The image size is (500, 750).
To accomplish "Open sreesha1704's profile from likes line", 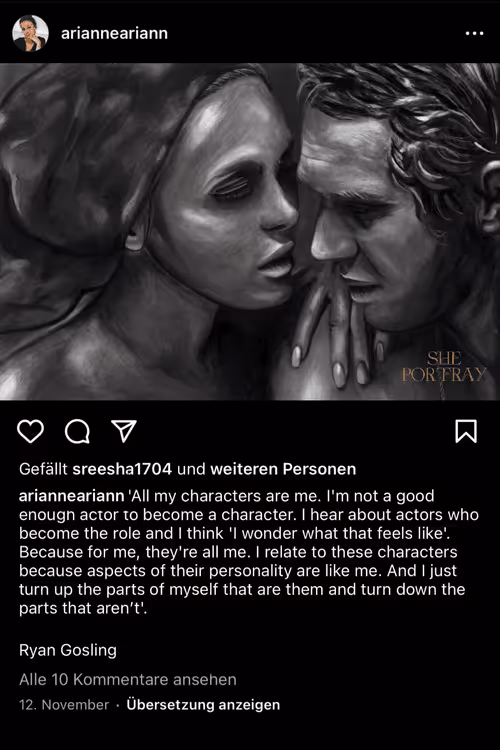I will tap(122, 469).
